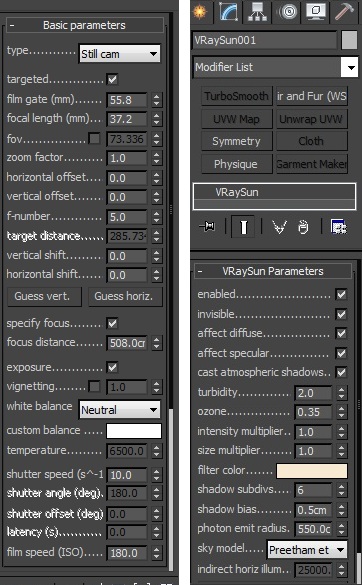Open the camera type dropdown

[x=119, y=54]
